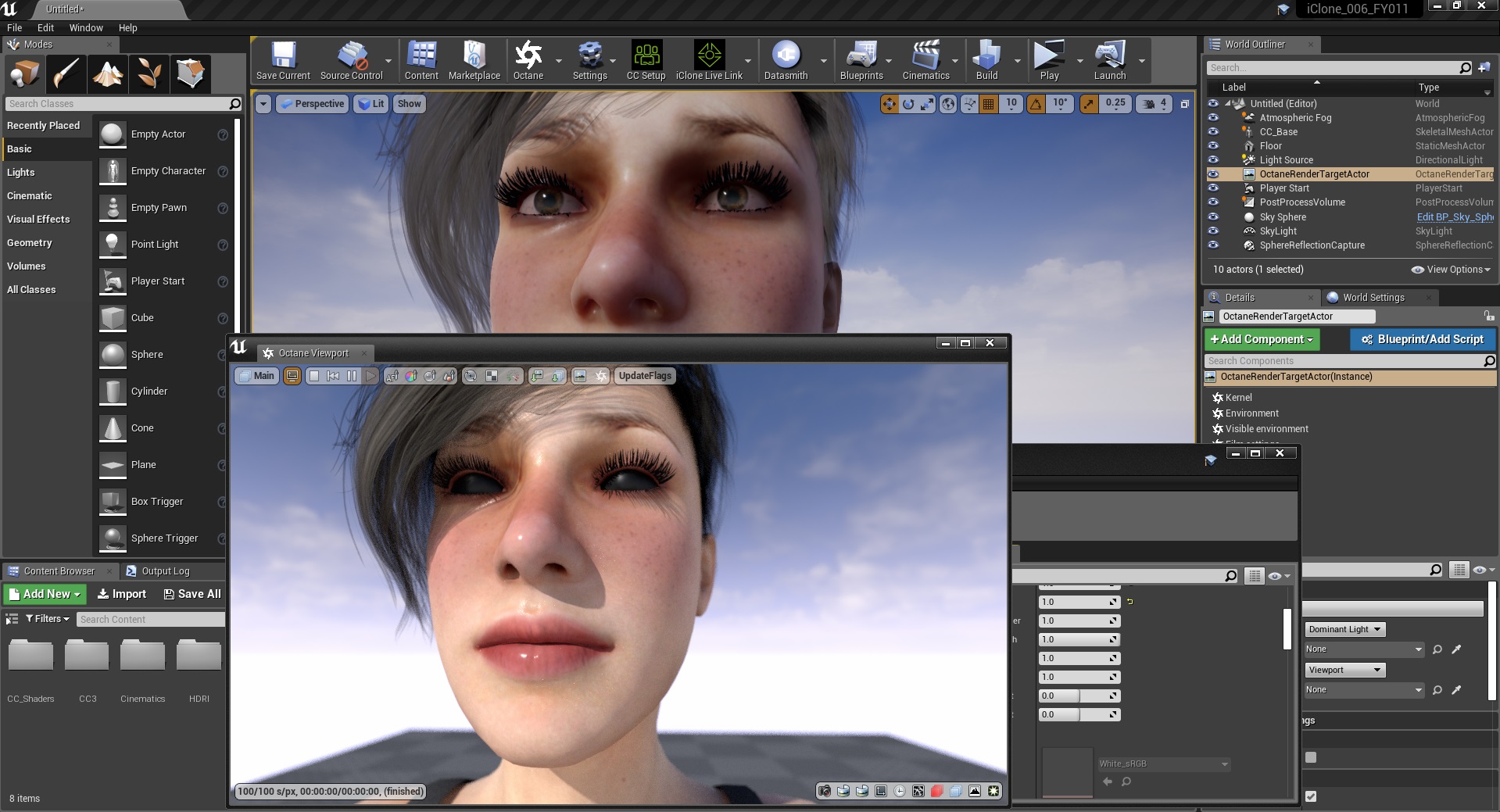Screen dimensions: 1500x812
Task: Launch the Marketplace
Action: (x=474, y=61)
